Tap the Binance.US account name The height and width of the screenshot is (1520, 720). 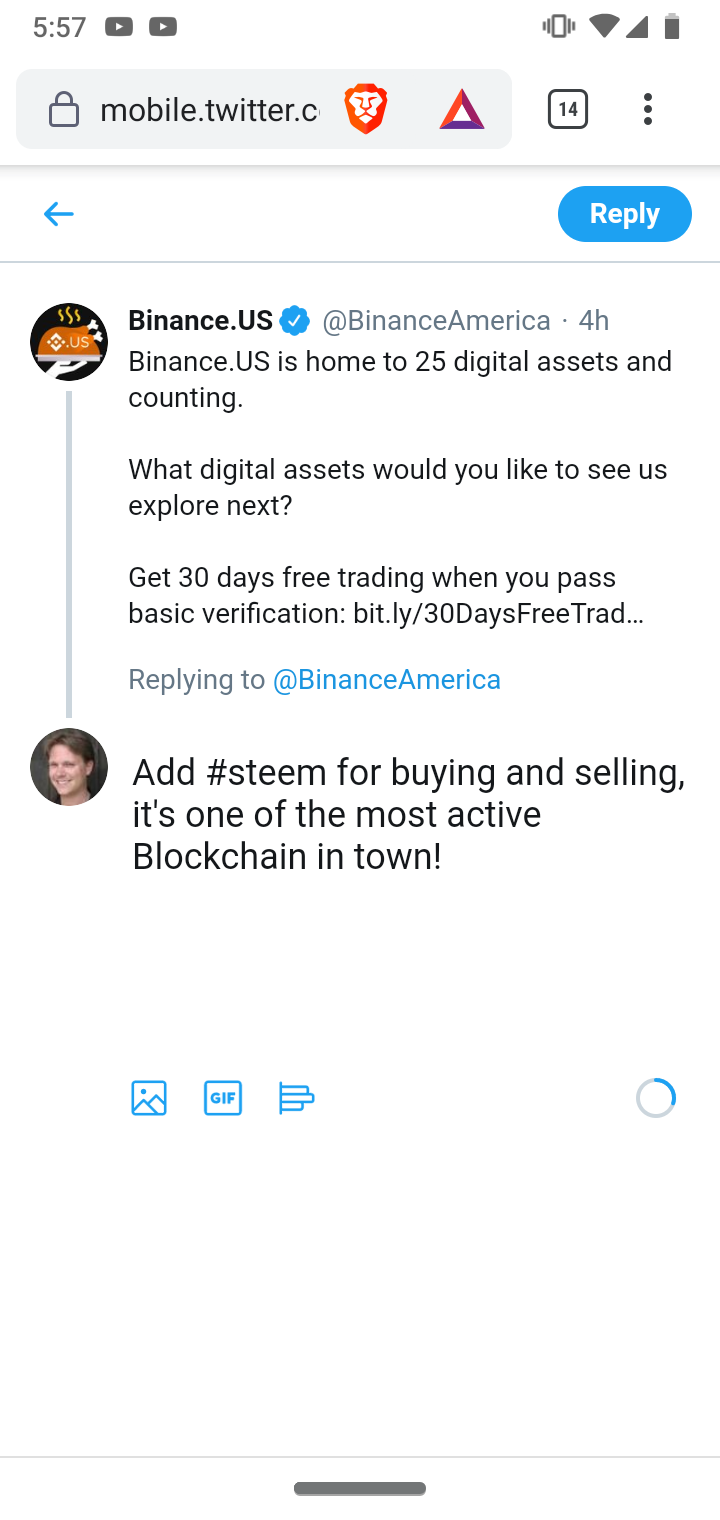point(201,321)
